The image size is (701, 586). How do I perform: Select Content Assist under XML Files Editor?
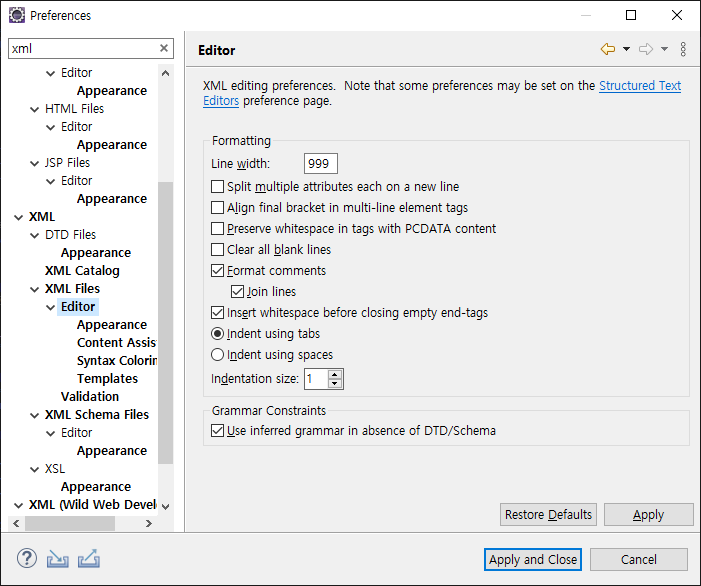point(117,342)
